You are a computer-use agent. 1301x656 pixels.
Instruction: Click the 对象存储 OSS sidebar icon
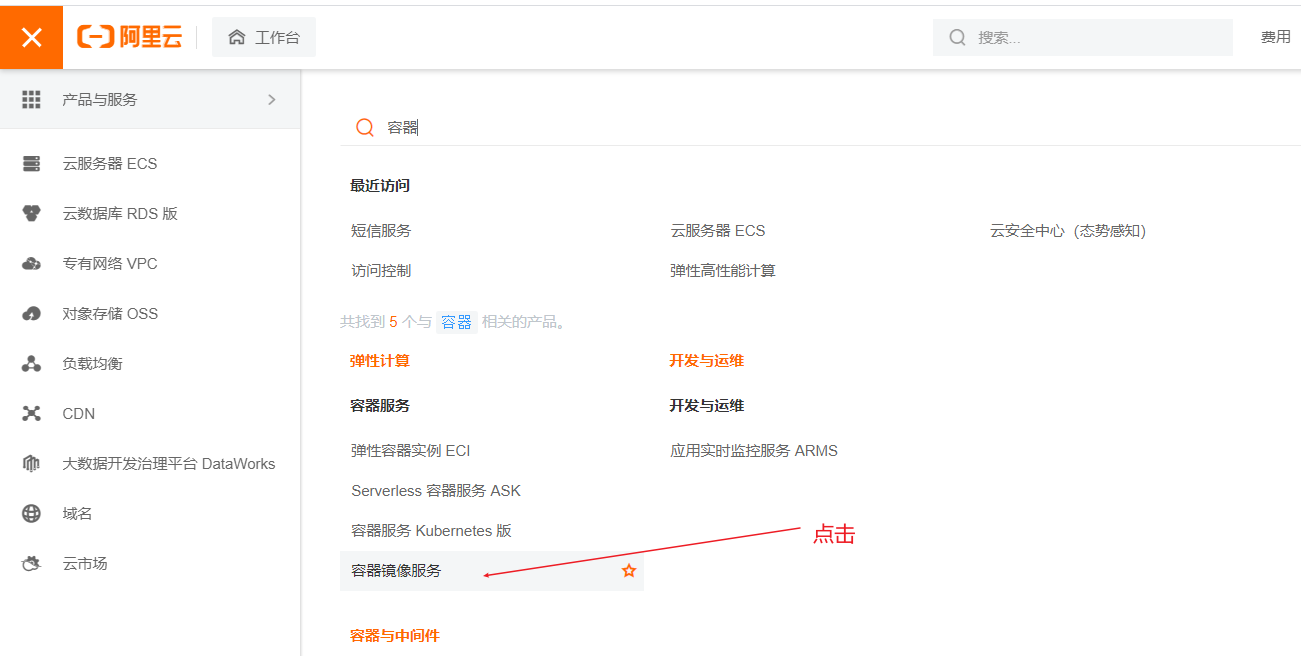31,313
